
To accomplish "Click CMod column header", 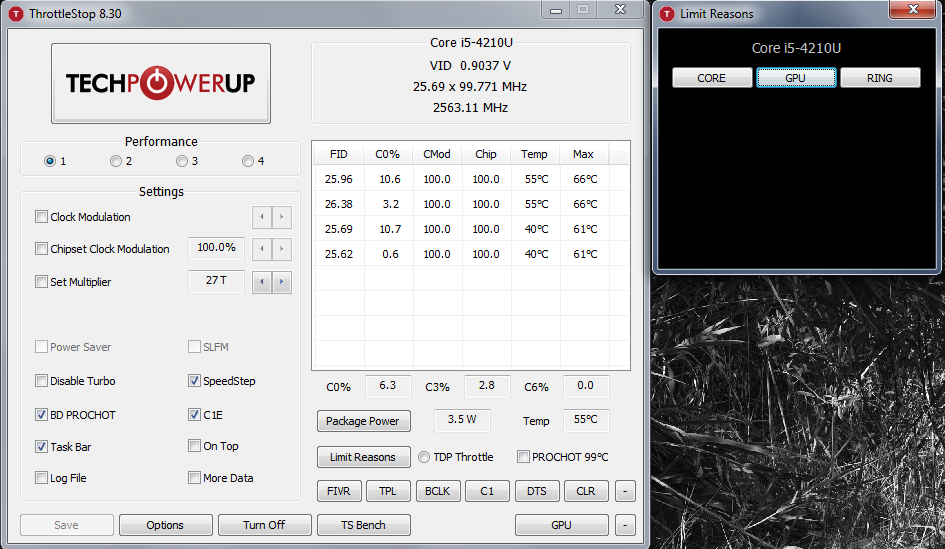I will pyautogui.click(x=437, y=154).
